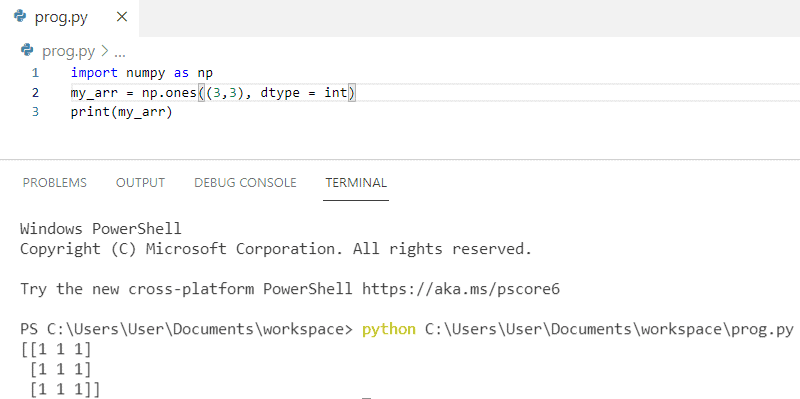Open the https://aka.ms/pscore6 link
The image size is (800, 399).
point(461,289)
